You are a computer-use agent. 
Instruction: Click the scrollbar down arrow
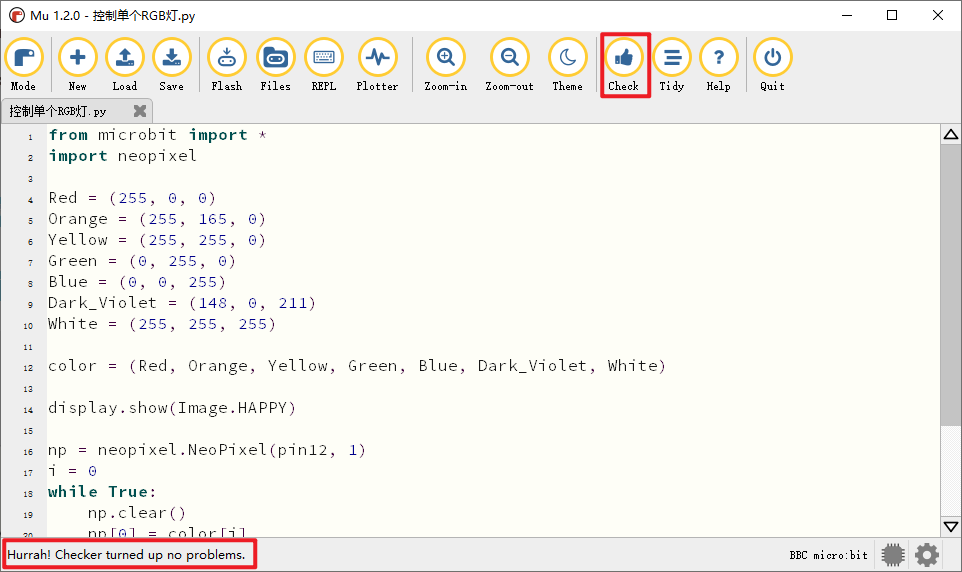(951, 527)
